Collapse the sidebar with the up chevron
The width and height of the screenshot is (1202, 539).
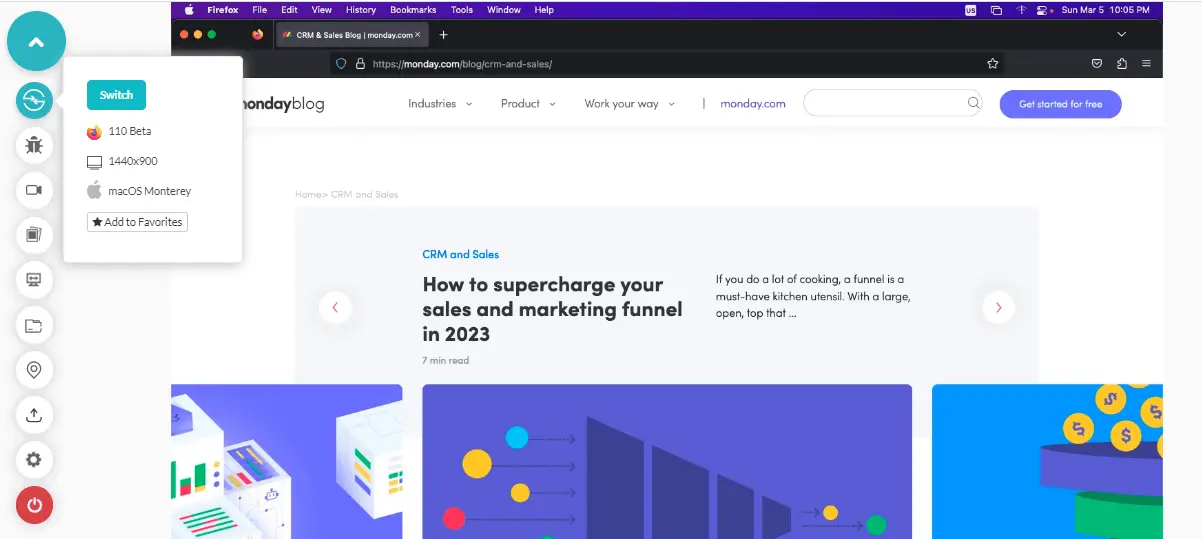(x=36, y=42)
